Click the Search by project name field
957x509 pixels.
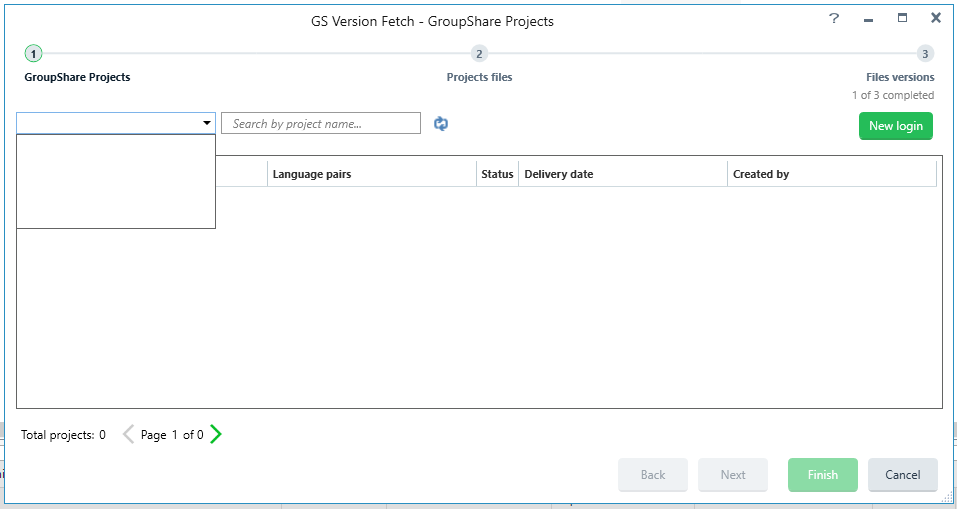pyautogui.click(x=321, y=123)
